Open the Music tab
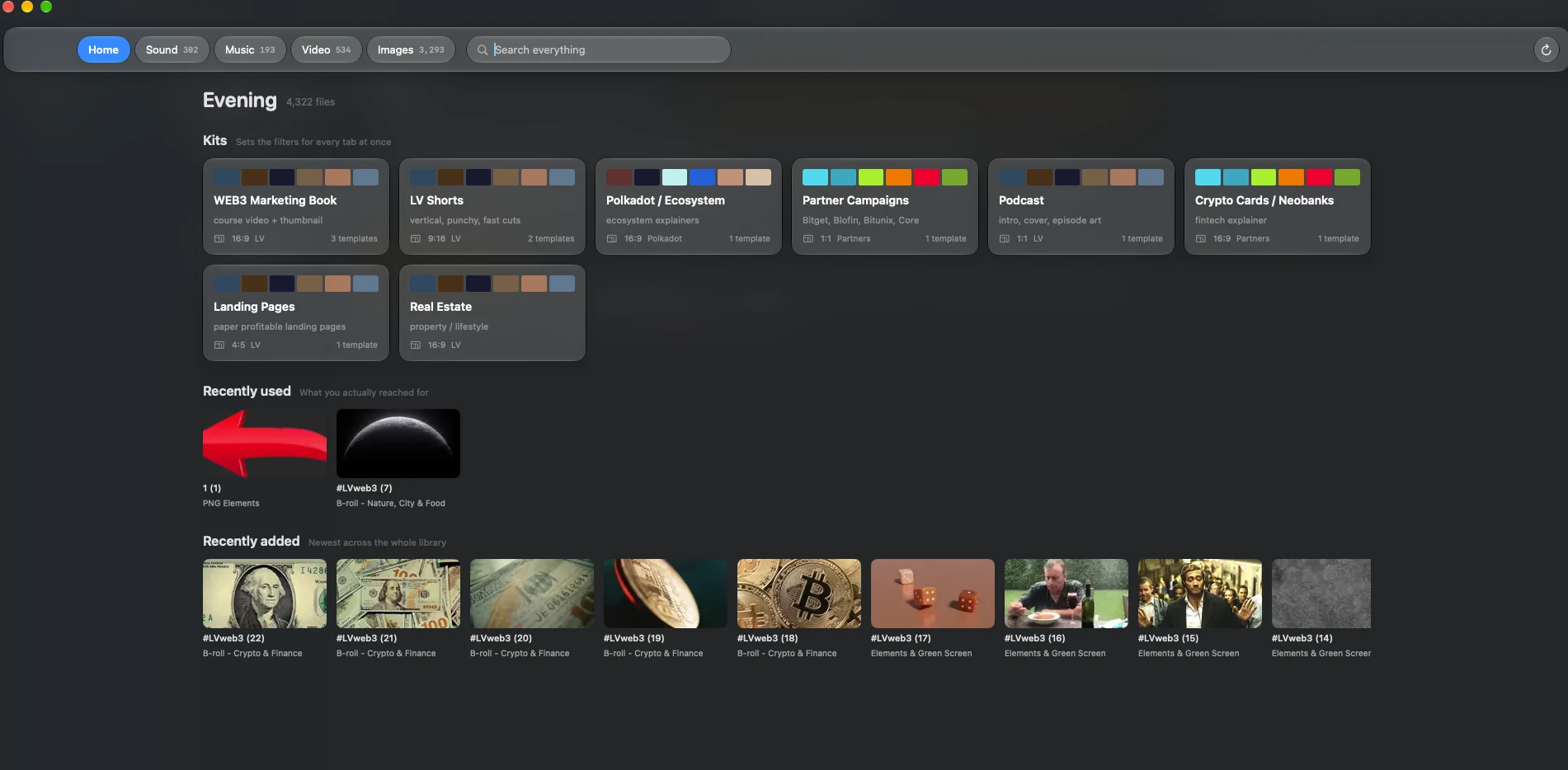 coord(250,49)
